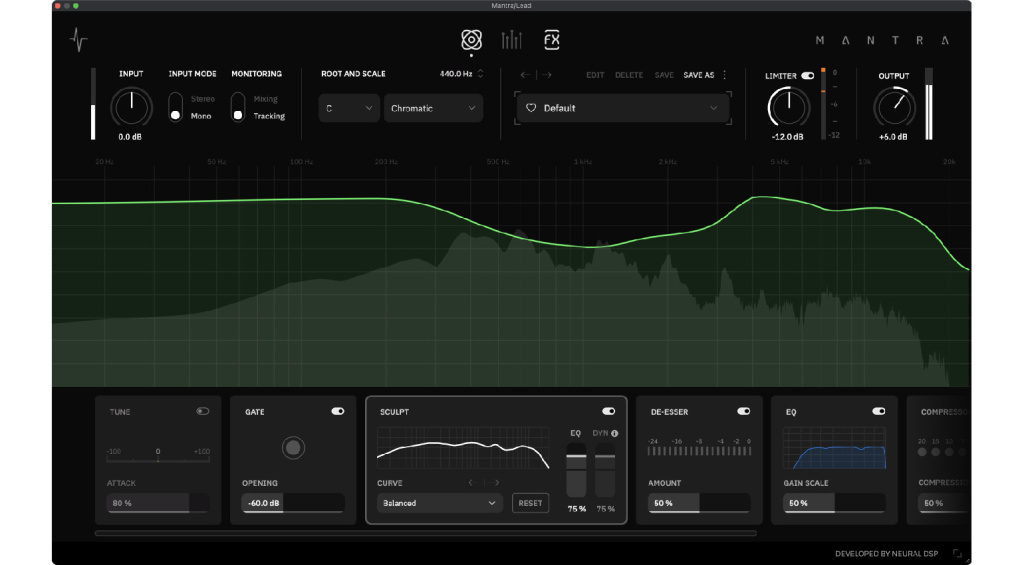Click the DYN info icon in Sculpt

click(614, 434)
